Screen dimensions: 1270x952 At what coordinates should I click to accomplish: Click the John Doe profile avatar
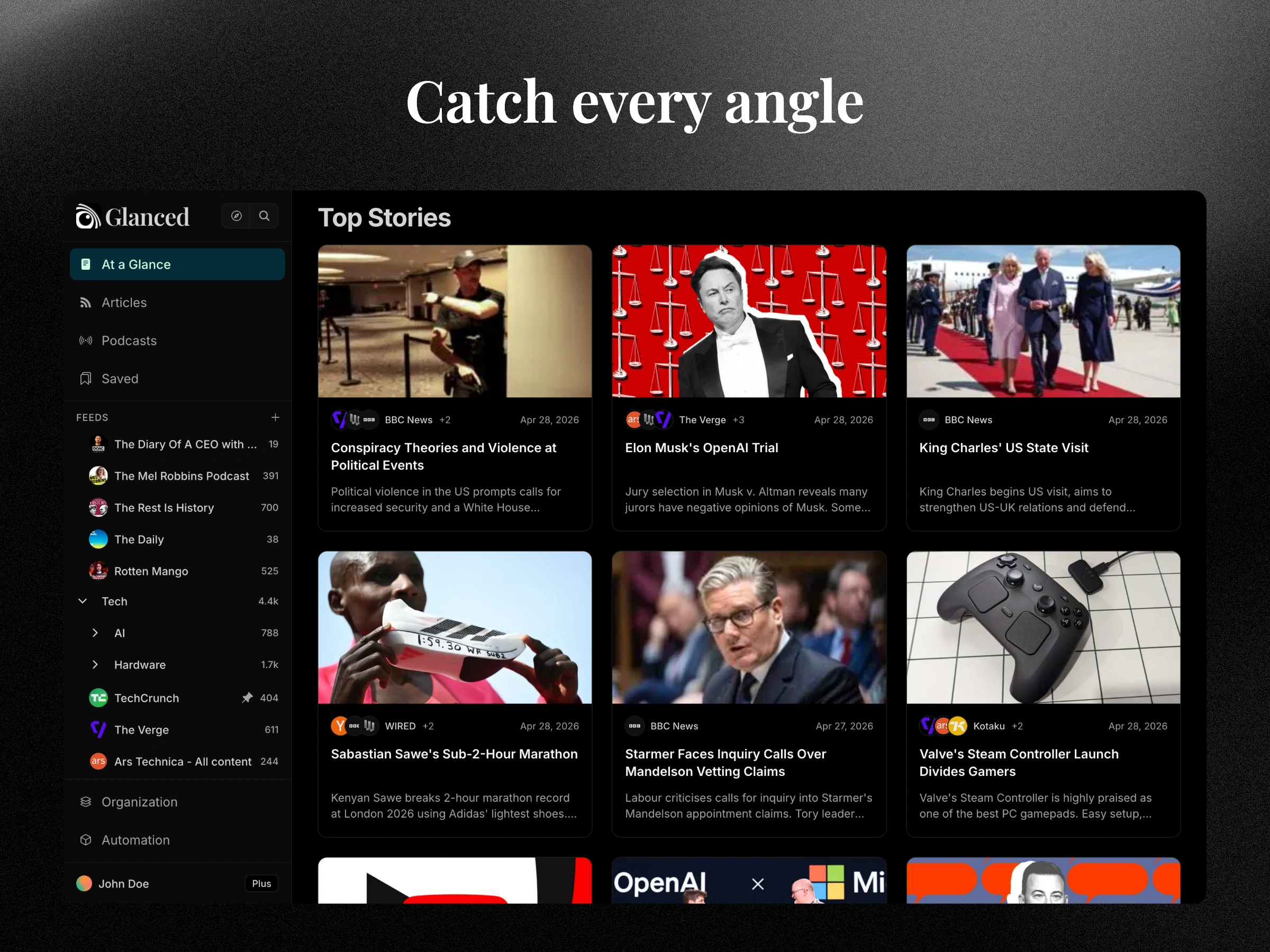(84, 883)
